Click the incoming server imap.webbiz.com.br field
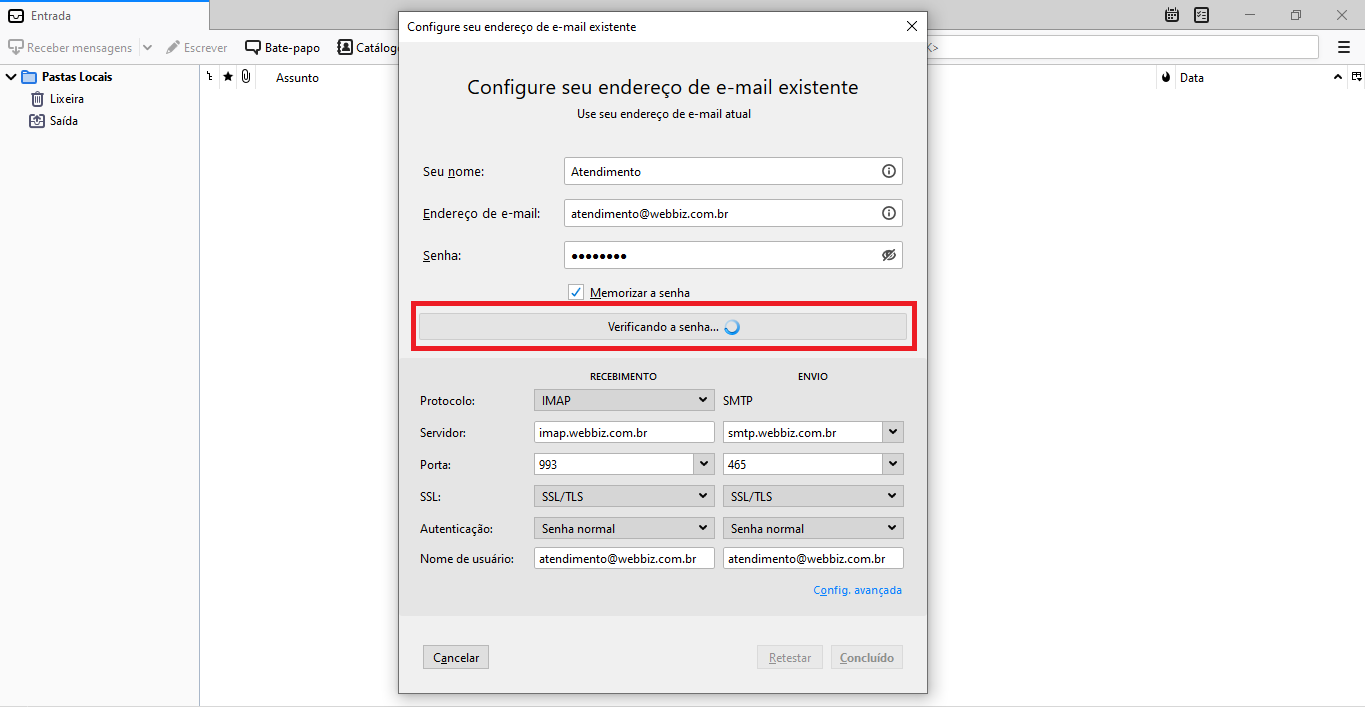The width and height of the screenshot is (1365, 707). (x=624, y=433)
